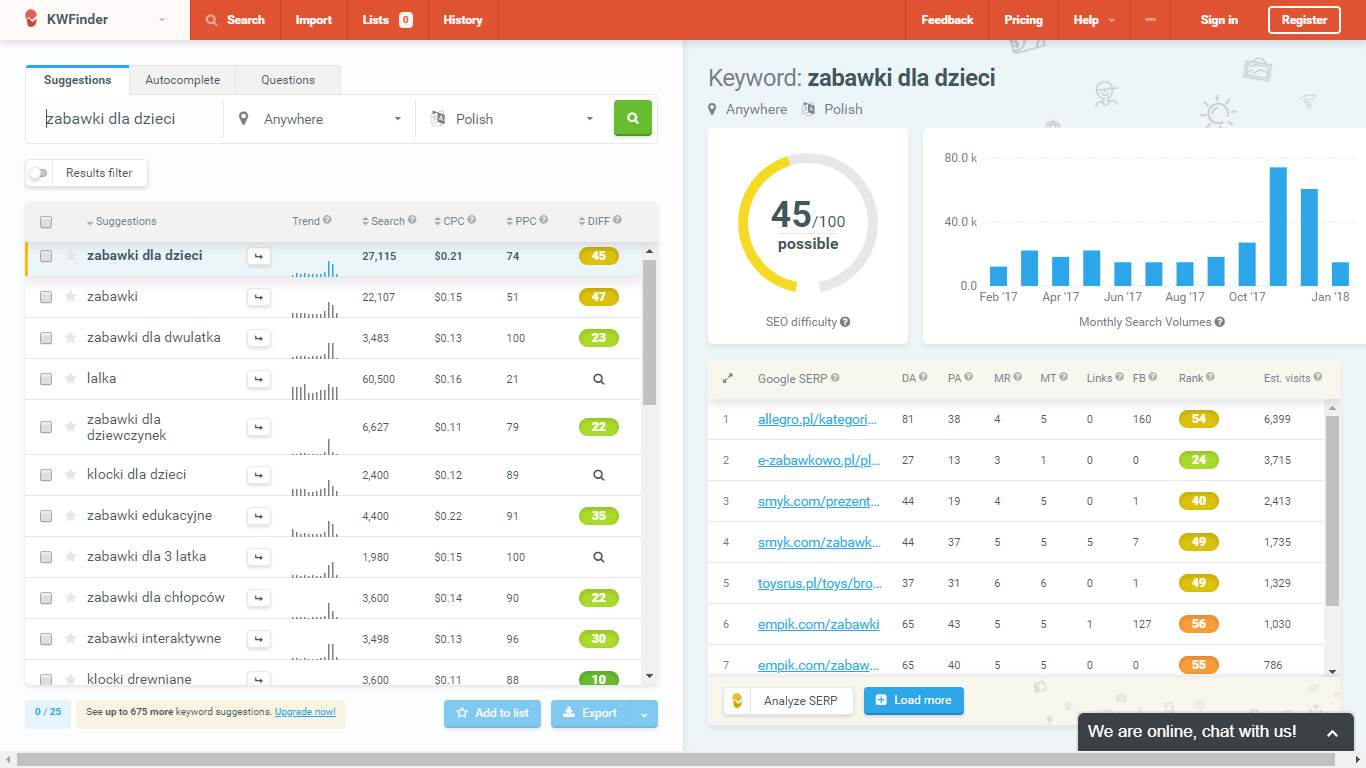Click info icon next to Monthly Search Volumes
1366x768 pixels.
point(1219,322)
